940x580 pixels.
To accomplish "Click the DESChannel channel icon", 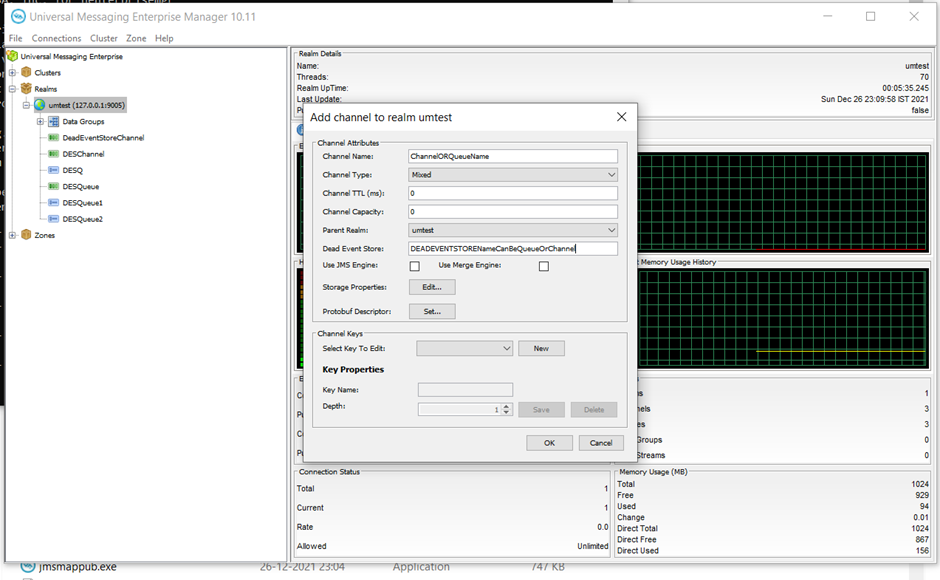I will click(54, 154).
